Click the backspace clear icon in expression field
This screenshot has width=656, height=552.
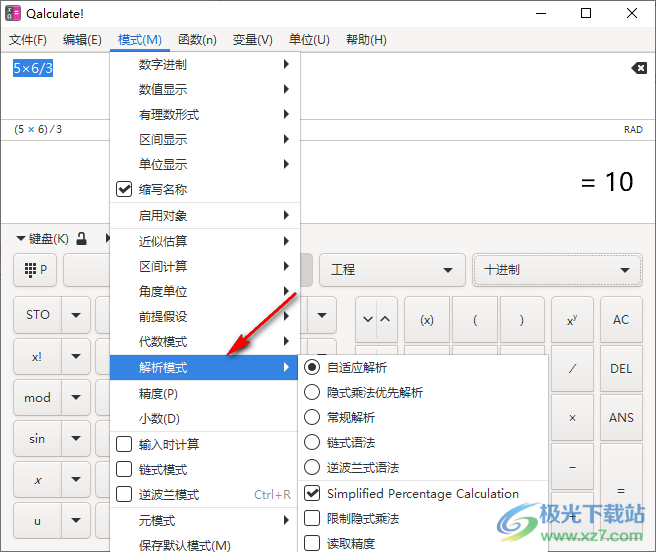[x=639, y=68]
